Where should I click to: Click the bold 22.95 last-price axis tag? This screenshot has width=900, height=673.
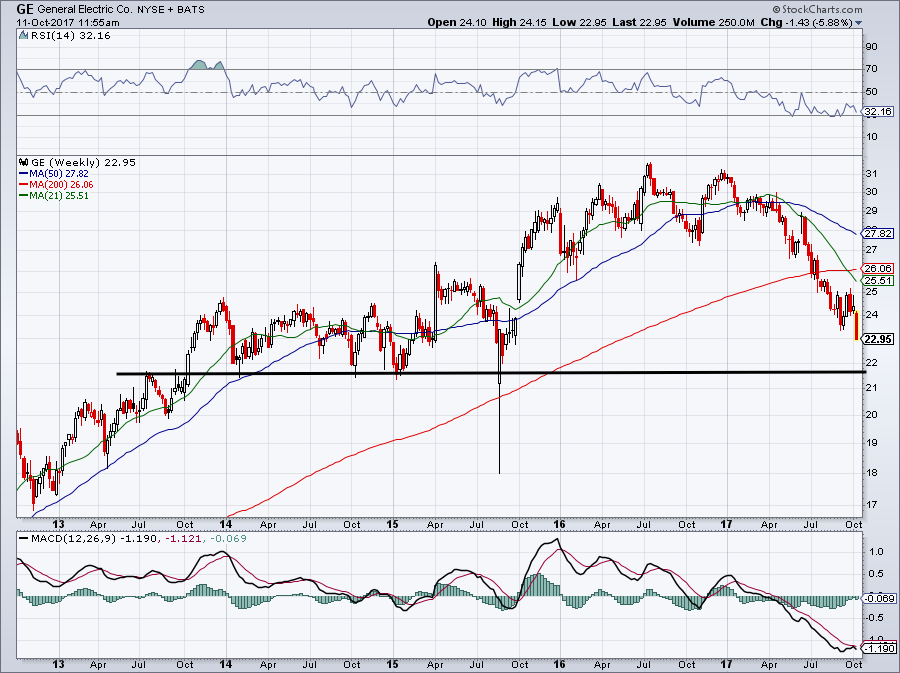[878, 339]
